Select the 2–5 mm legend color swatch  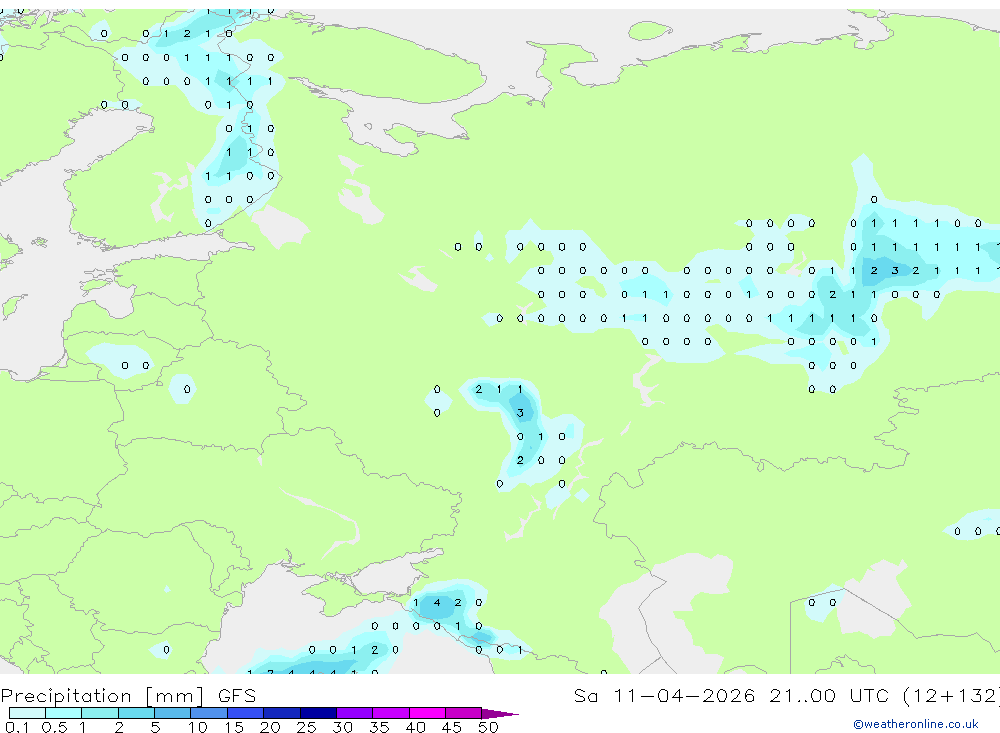point(136,713)
